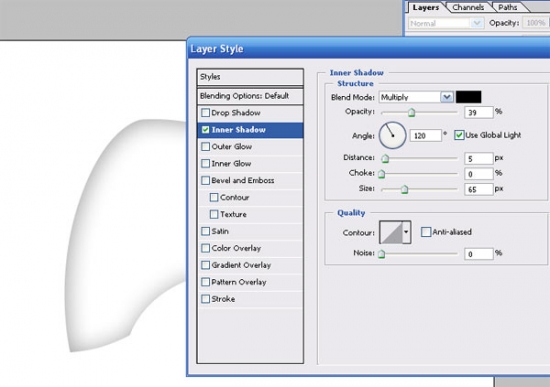Click the Noise value field
550x387 pixels.
[x=479, y=254]
